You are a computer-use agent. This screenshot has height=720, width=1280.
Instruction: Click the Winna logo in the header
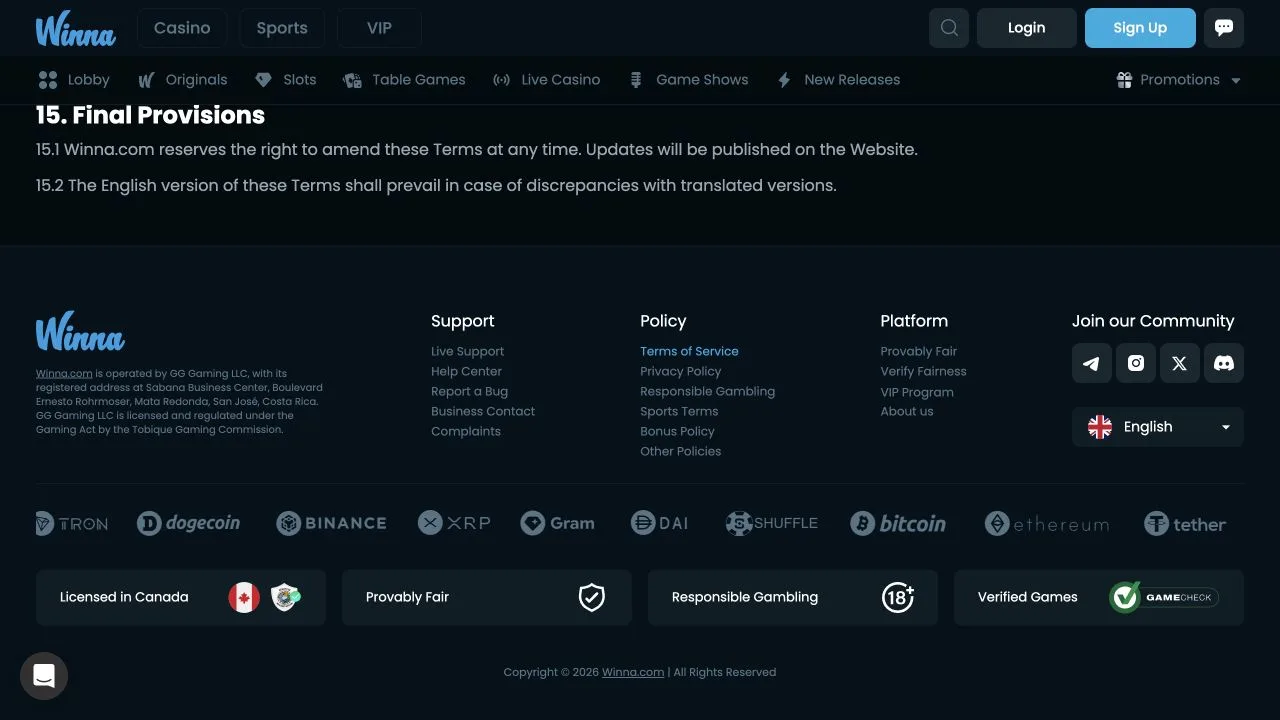click(76, 29)
